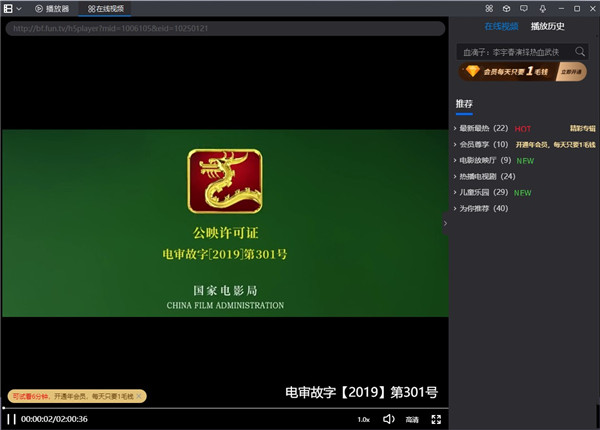Screen dimensions: 600x430
Task: Expand the 热播电视剧 category
Action: coord(485,176)
